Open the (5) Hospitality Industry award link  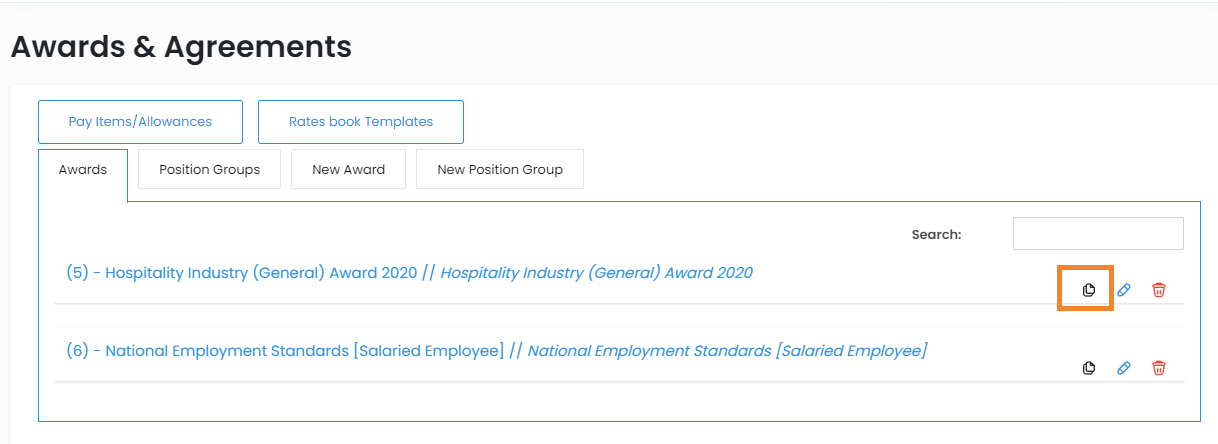tap(240, 273)
